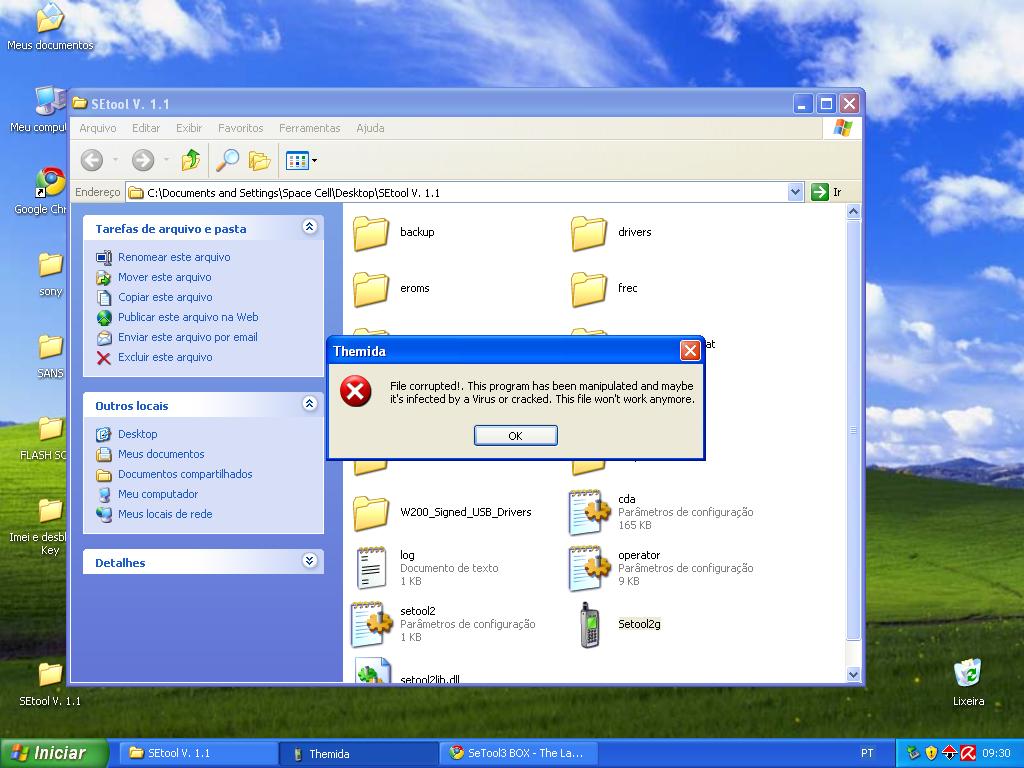Select the setool2lib.dll file icon
1024x768 pixels.
372,671
